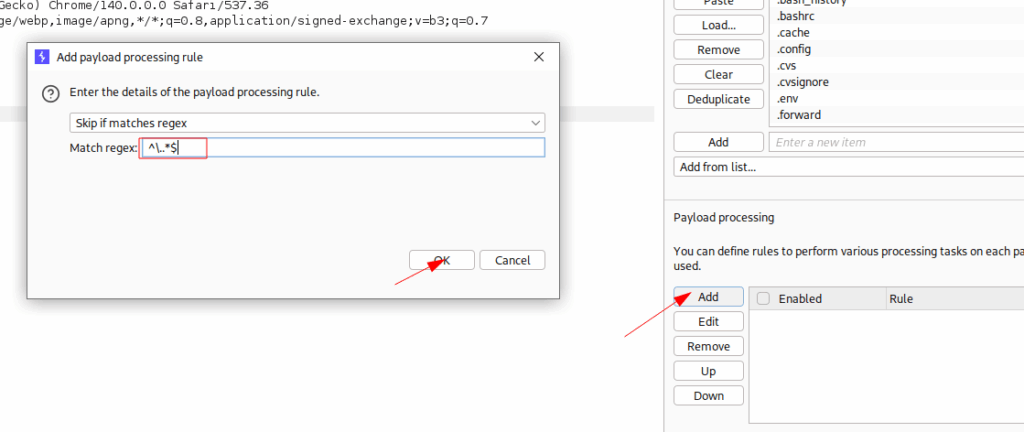Open the 'Skip if matches regex' dropdown

point(306,123)
